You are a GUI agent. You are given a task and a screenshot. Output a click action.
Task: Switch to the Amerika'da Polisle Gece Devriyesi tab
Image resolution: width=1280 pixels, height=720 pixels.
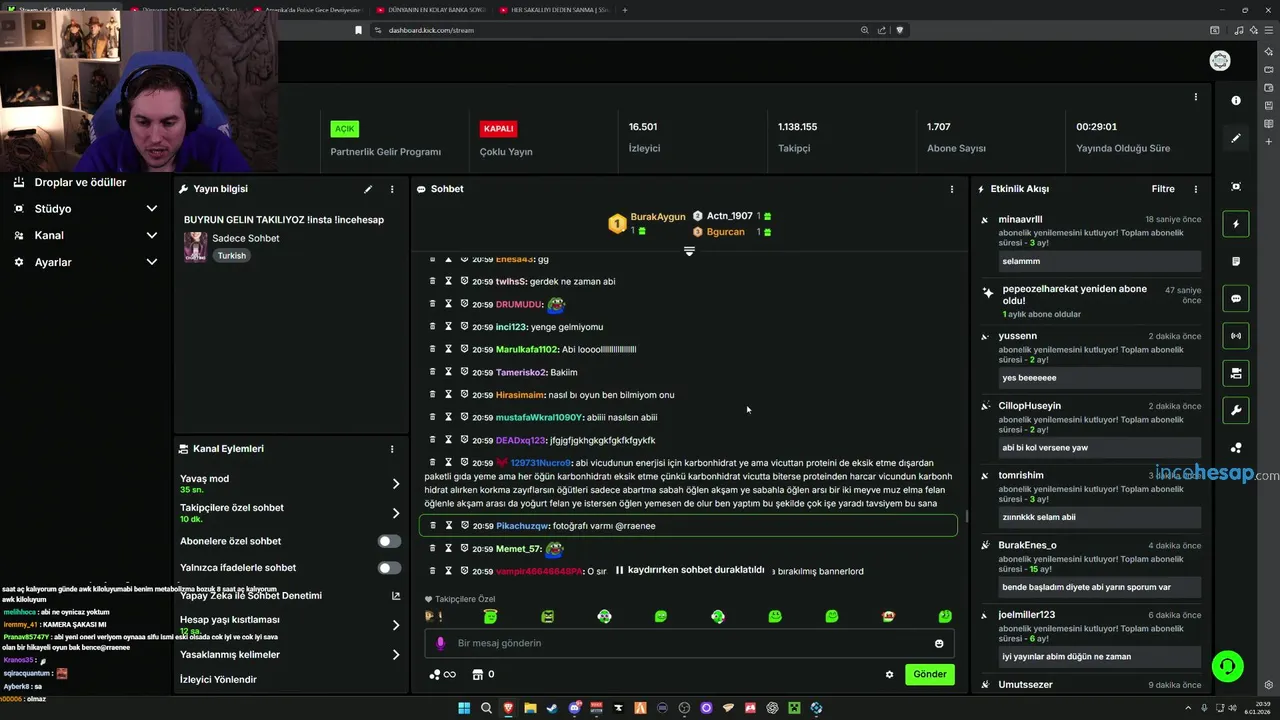(310, 10)
